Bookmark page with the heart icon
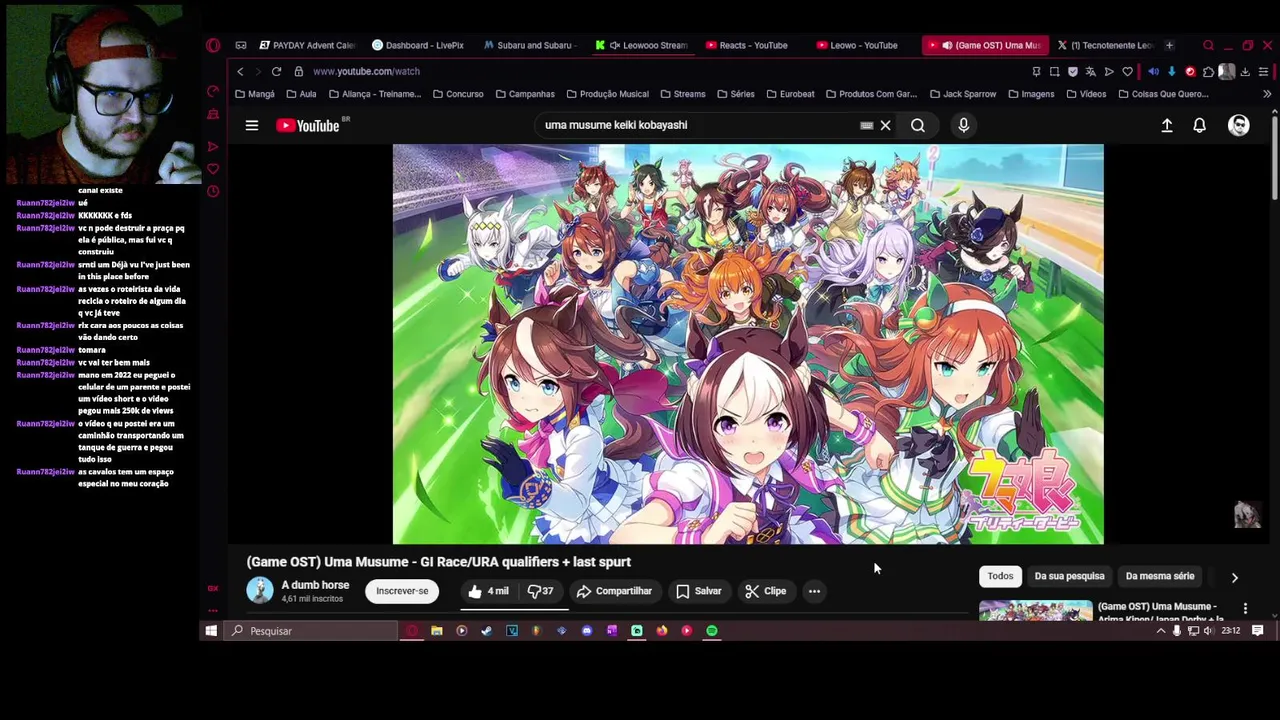The width and height of the screenshot is (1280, 720). point(1127,71)
